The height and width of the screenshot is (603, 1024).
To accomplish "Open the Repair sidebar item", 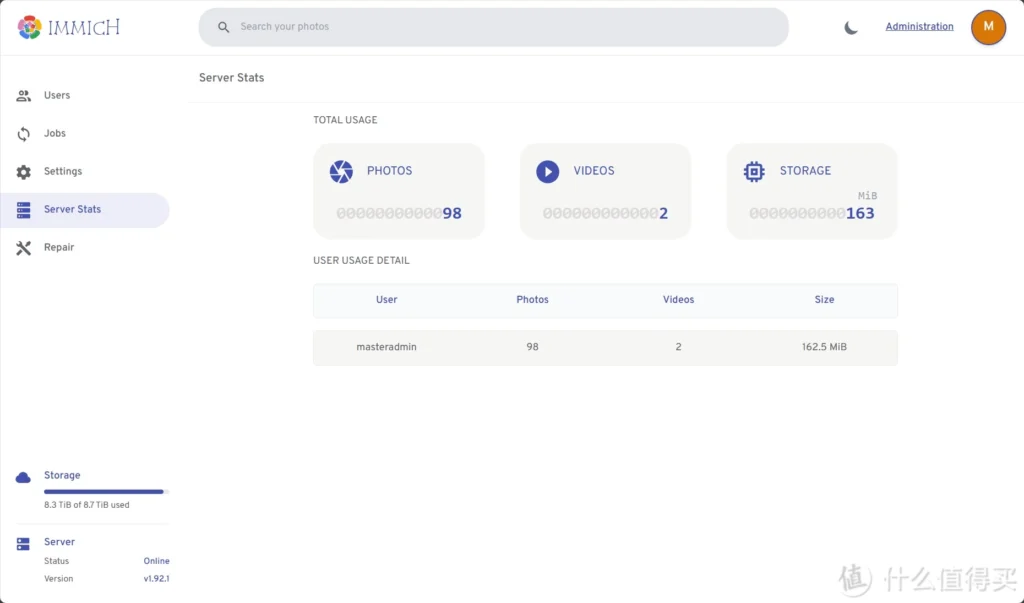I will [x=59, y=247].
